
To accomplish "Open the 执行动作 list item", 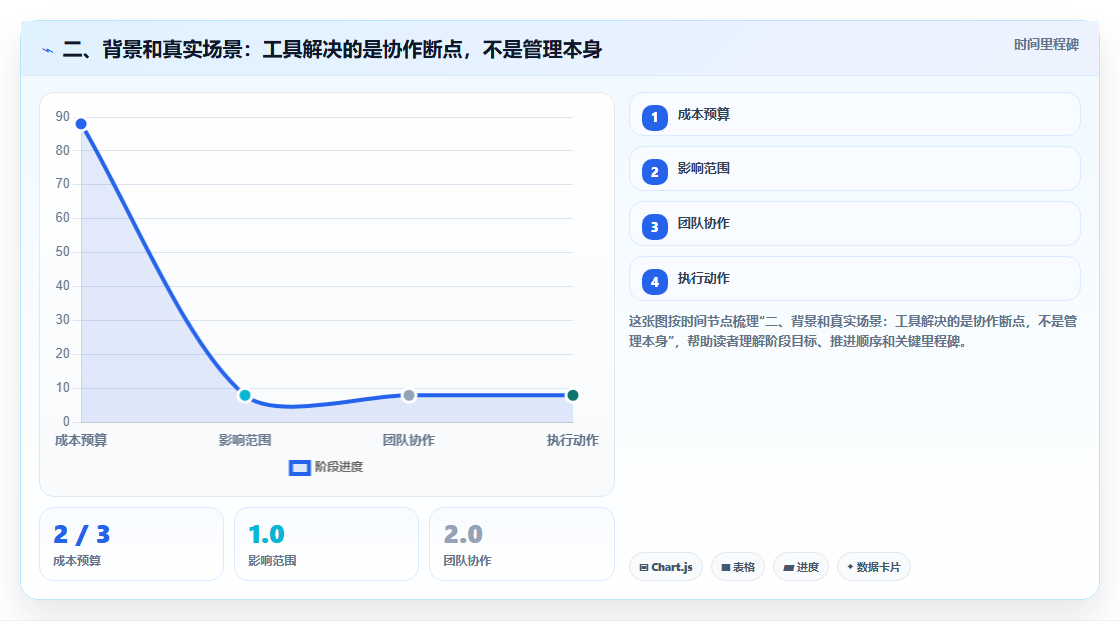I will (854, 279).
